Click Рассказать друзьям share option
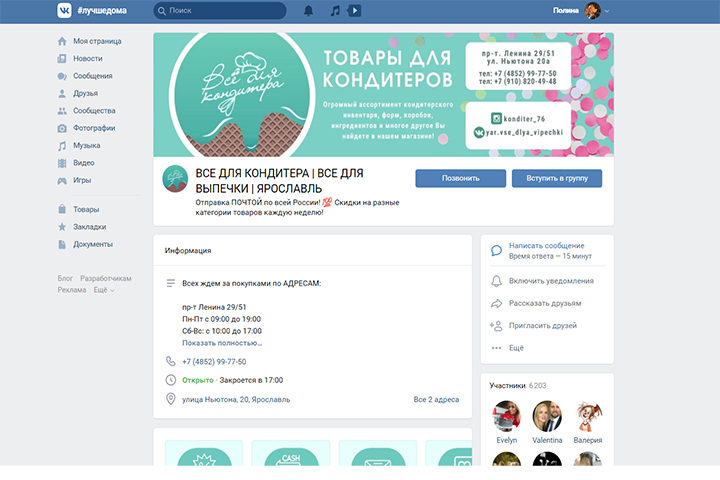Screen dimensions: 720x480 click(545, 303)
